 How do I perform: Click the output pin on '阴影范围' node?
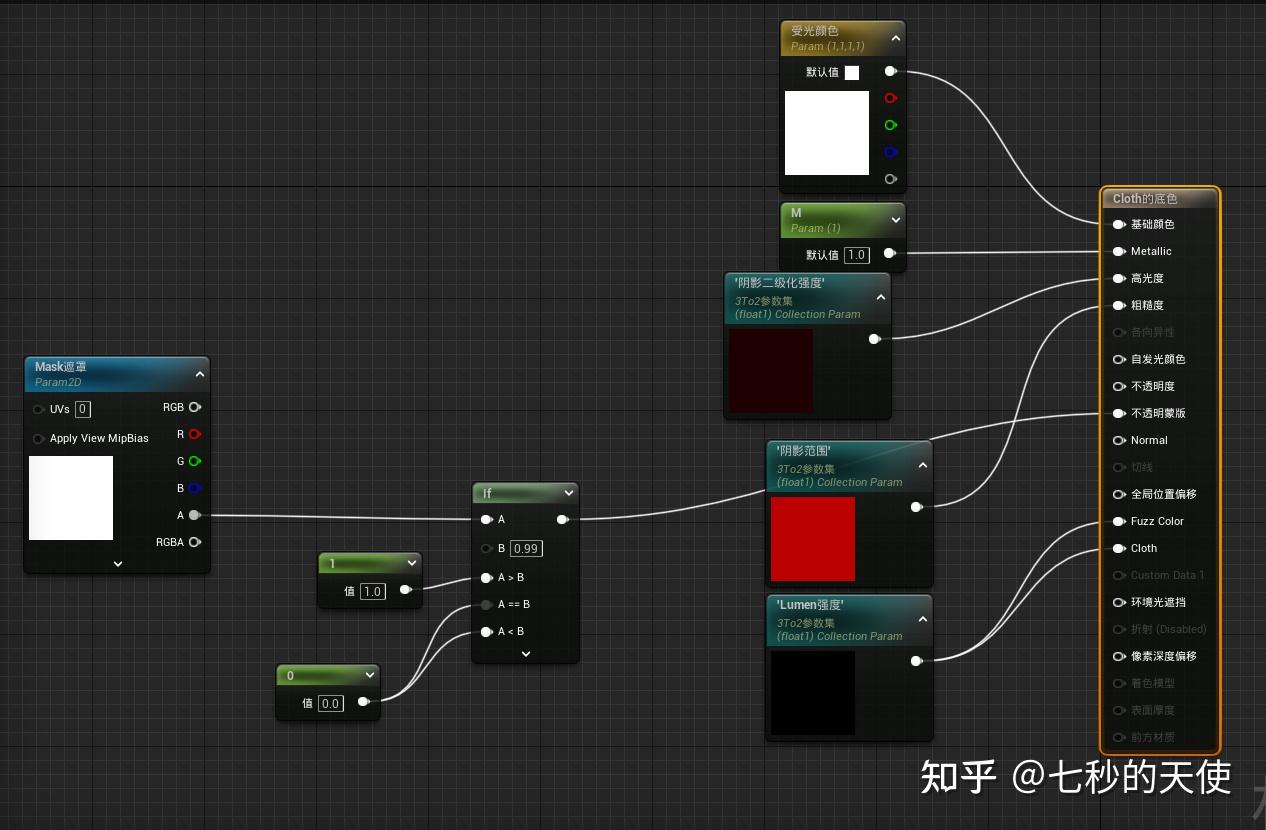coord(916,507)
